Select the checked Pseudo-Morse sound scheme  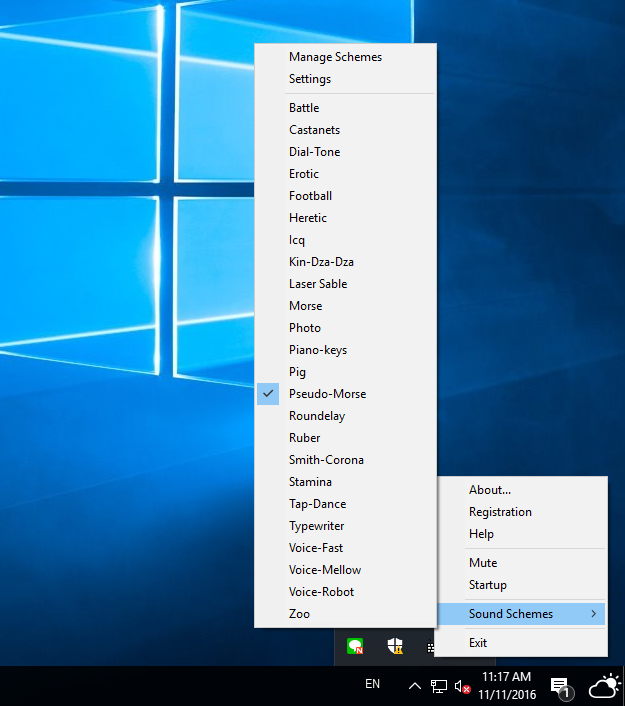click(x=327, y=394)
